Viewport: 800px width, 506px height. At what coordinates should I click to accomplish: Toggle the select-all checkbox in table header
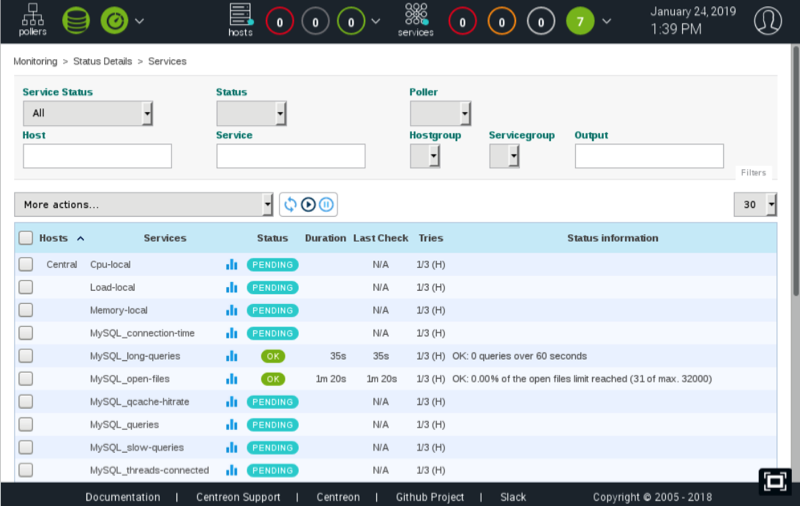point(26,238)
